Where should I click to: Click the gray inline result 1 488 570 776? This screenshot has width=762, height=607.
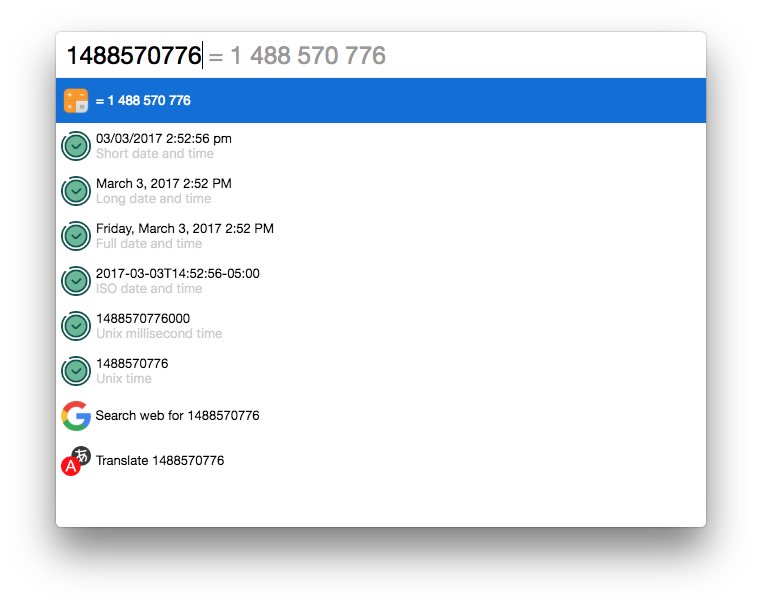click(308, 55)
